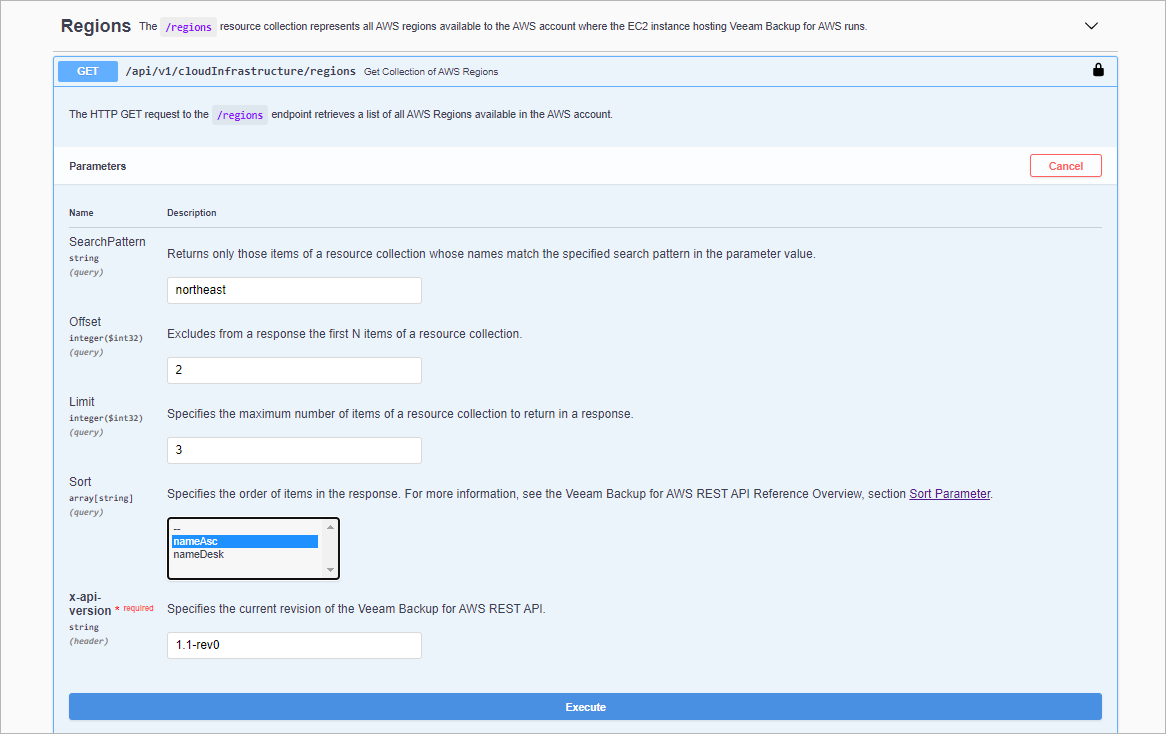The width and height of the screenshot is (1166, 734).
Task: Click the Description column header
Action: pos(192,213)
